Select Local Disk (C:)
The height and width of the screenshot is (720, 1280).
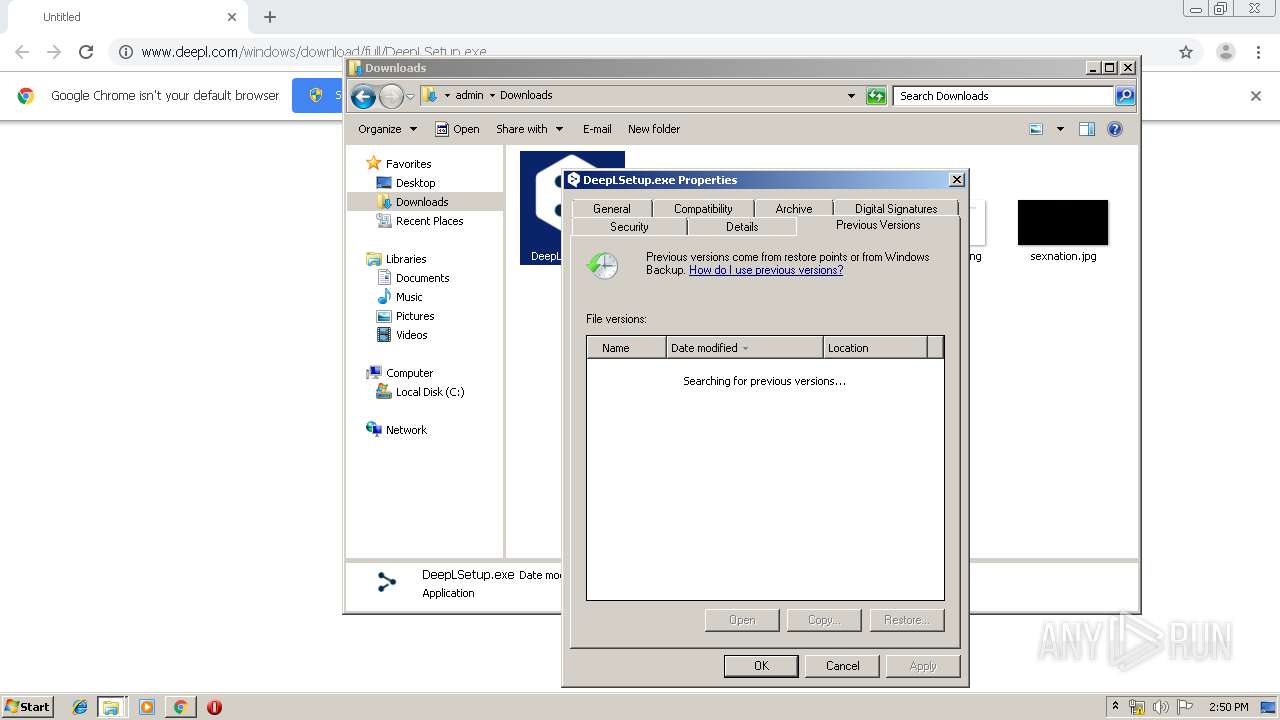430,392
